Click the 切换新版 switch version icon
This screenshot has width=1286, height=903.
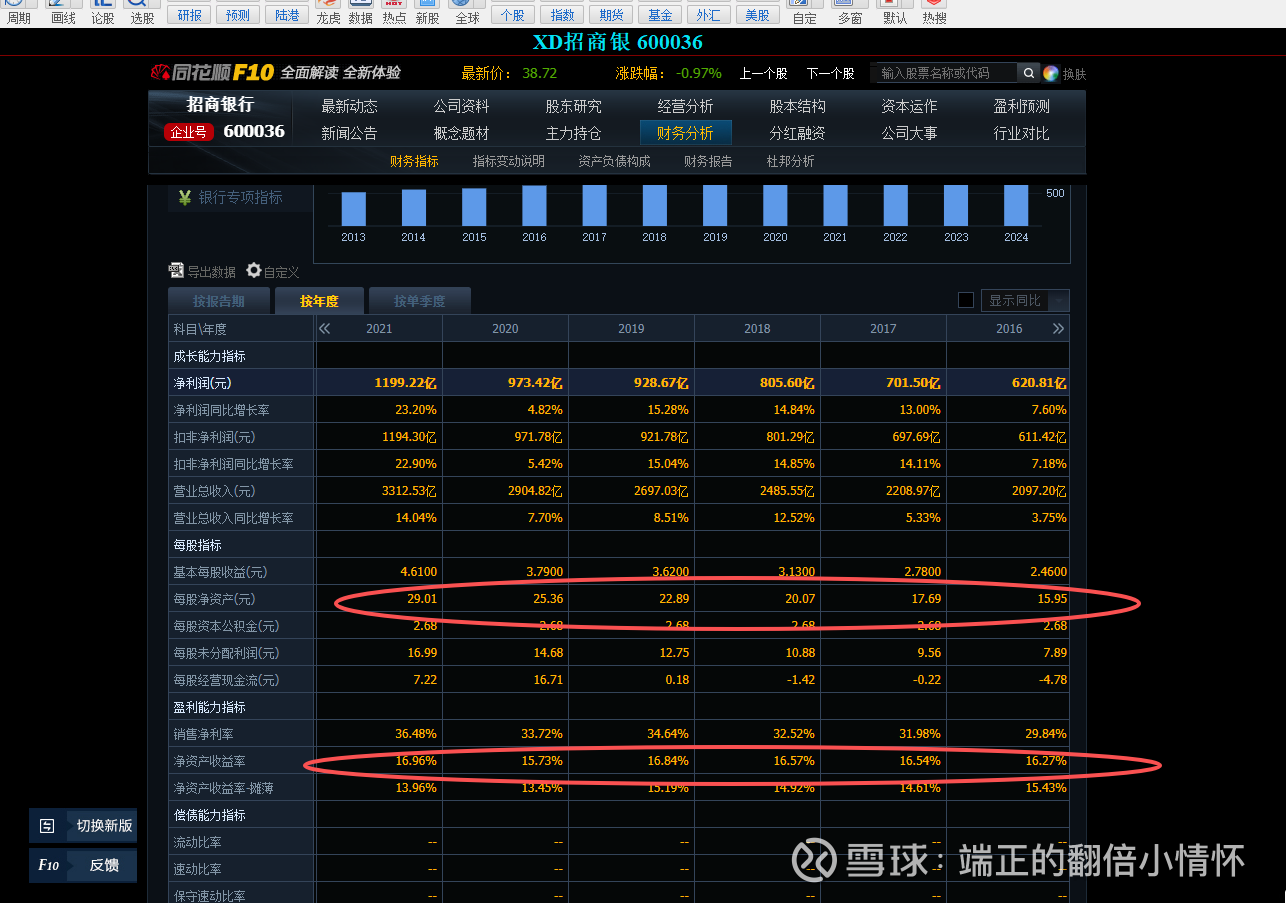[47, 826]
